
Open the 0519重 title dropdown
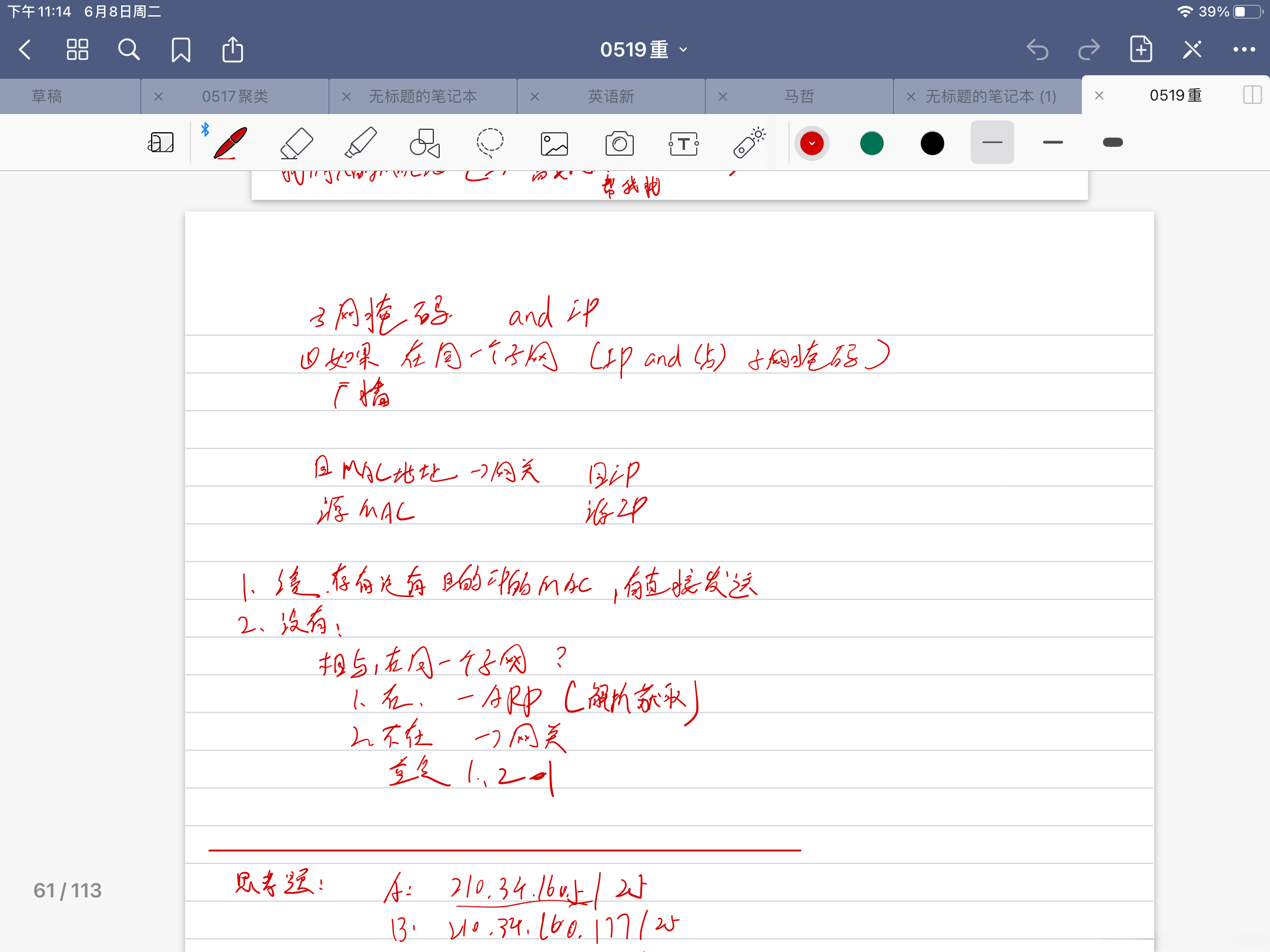(682, 49)
